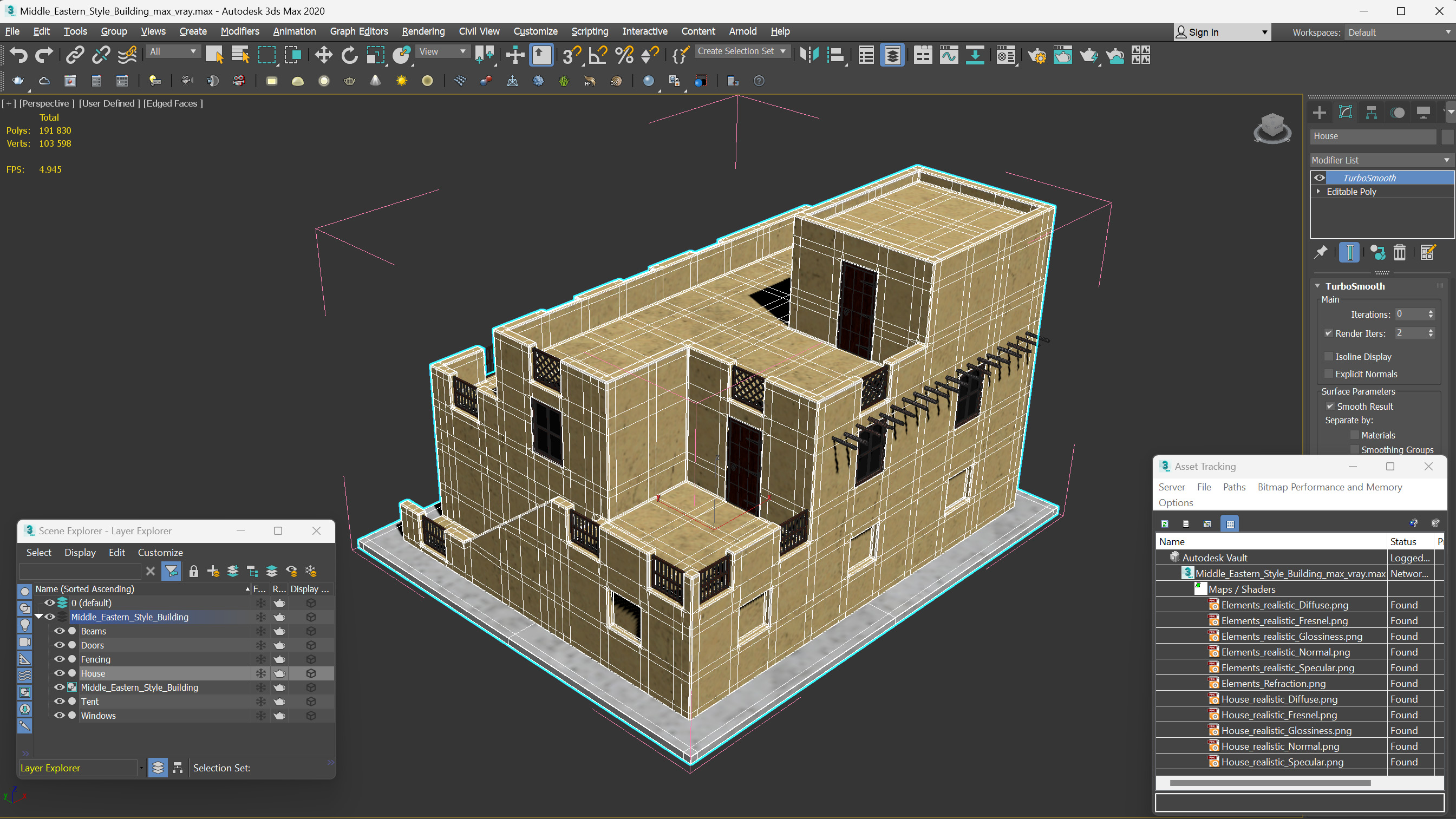Open the Create panel plus tab
Image resolution: width=1456 pixels, height=819 pixels.
click(1319, 113)
